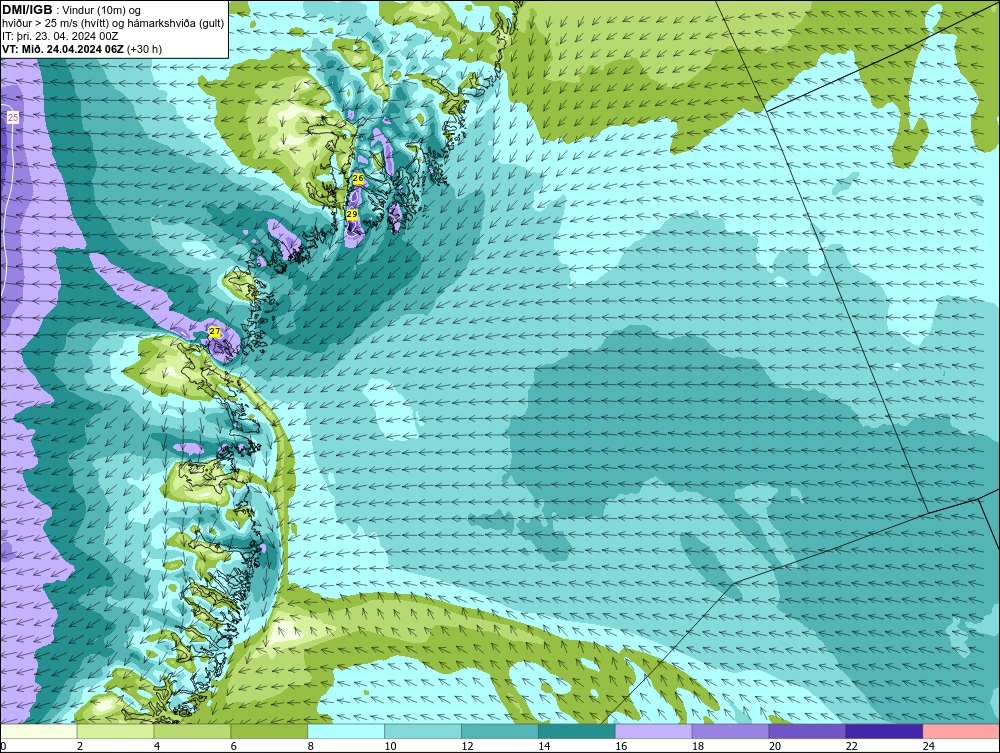Click legend tick value 6

[233, 746]
